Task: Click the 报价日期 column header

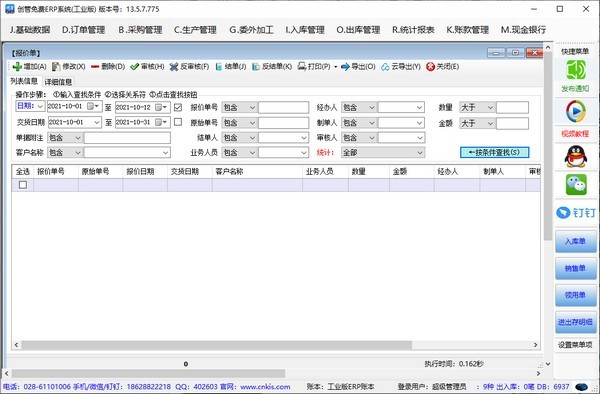Action: click(145, 171)
